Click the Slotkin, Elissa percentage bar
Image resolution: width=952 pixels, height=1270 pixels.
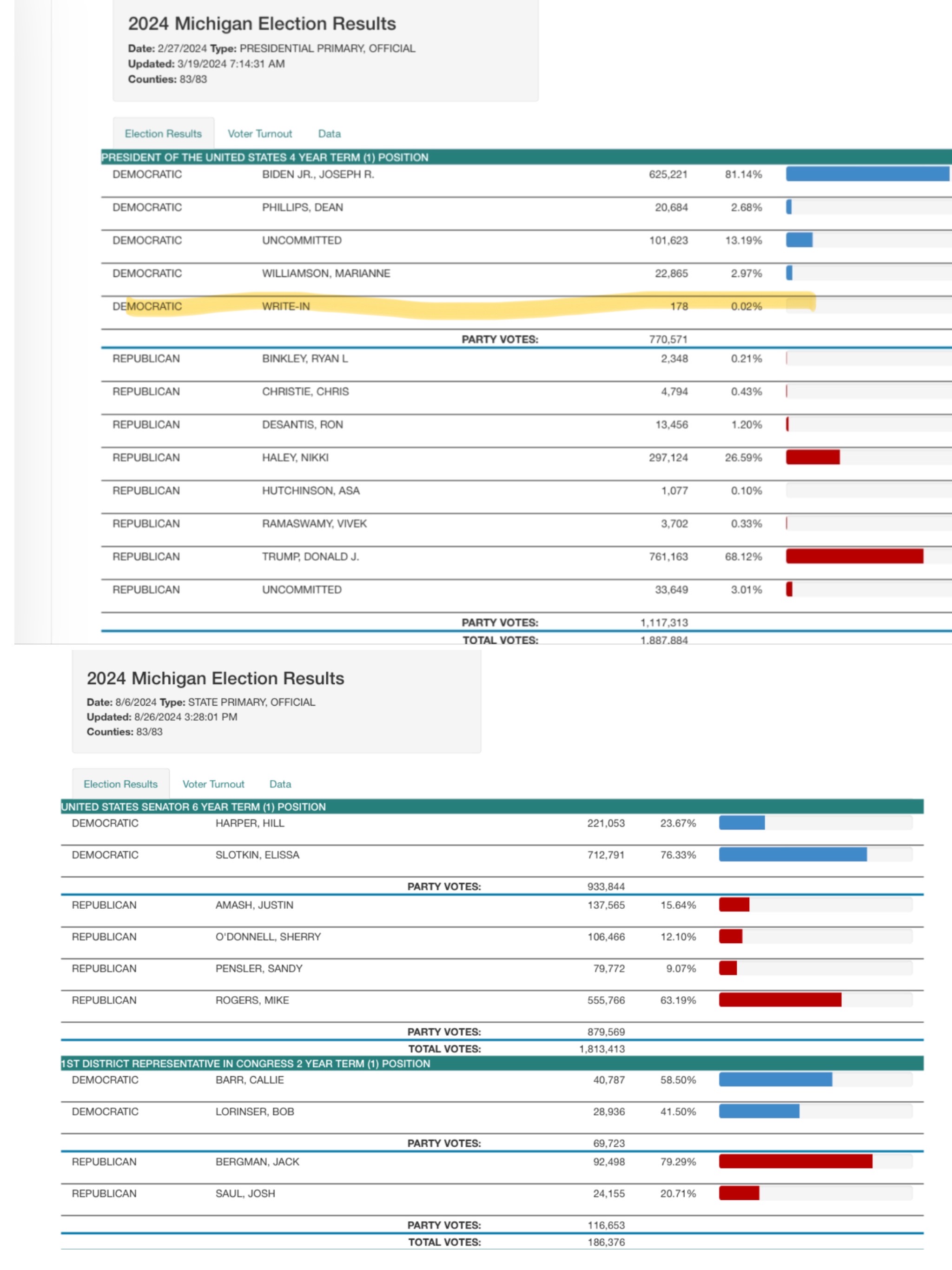pyautogui.click(x=793, y=854)
